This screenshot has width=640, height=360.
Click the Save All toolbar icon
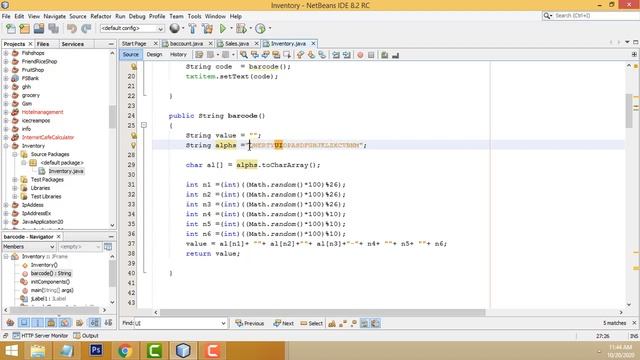(53, 29)
